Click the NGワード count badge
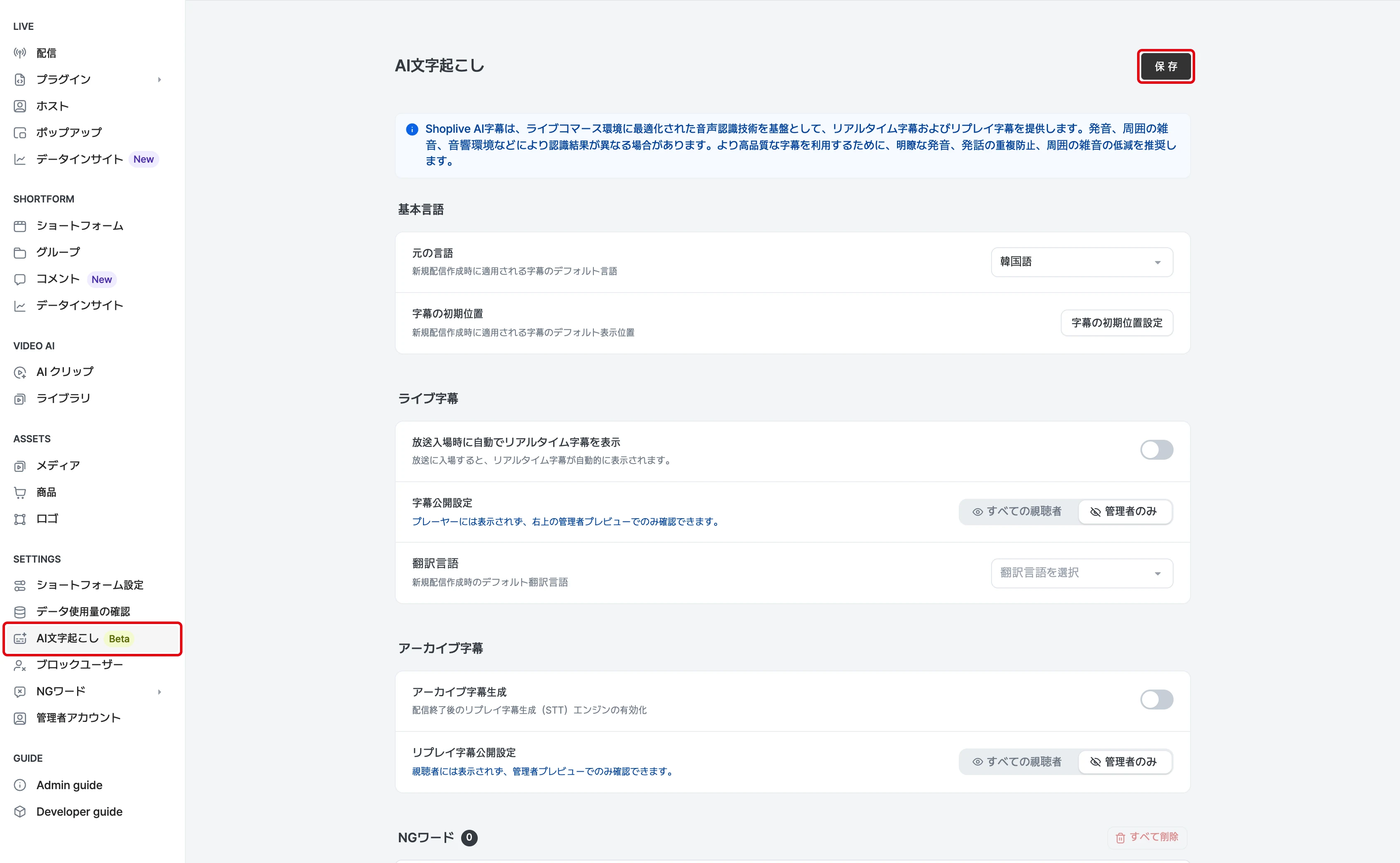 pos(469,837)
